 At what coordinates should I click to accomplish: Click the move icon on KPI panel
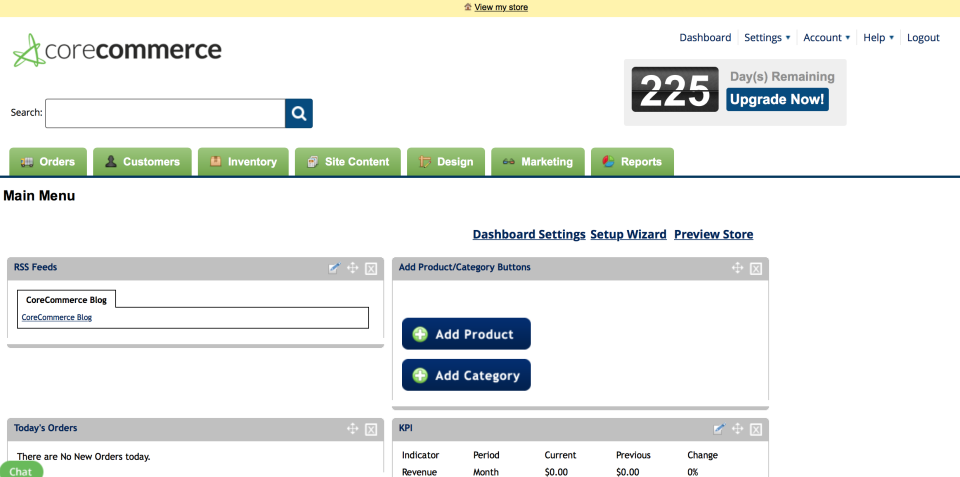[x=737, y=429]
